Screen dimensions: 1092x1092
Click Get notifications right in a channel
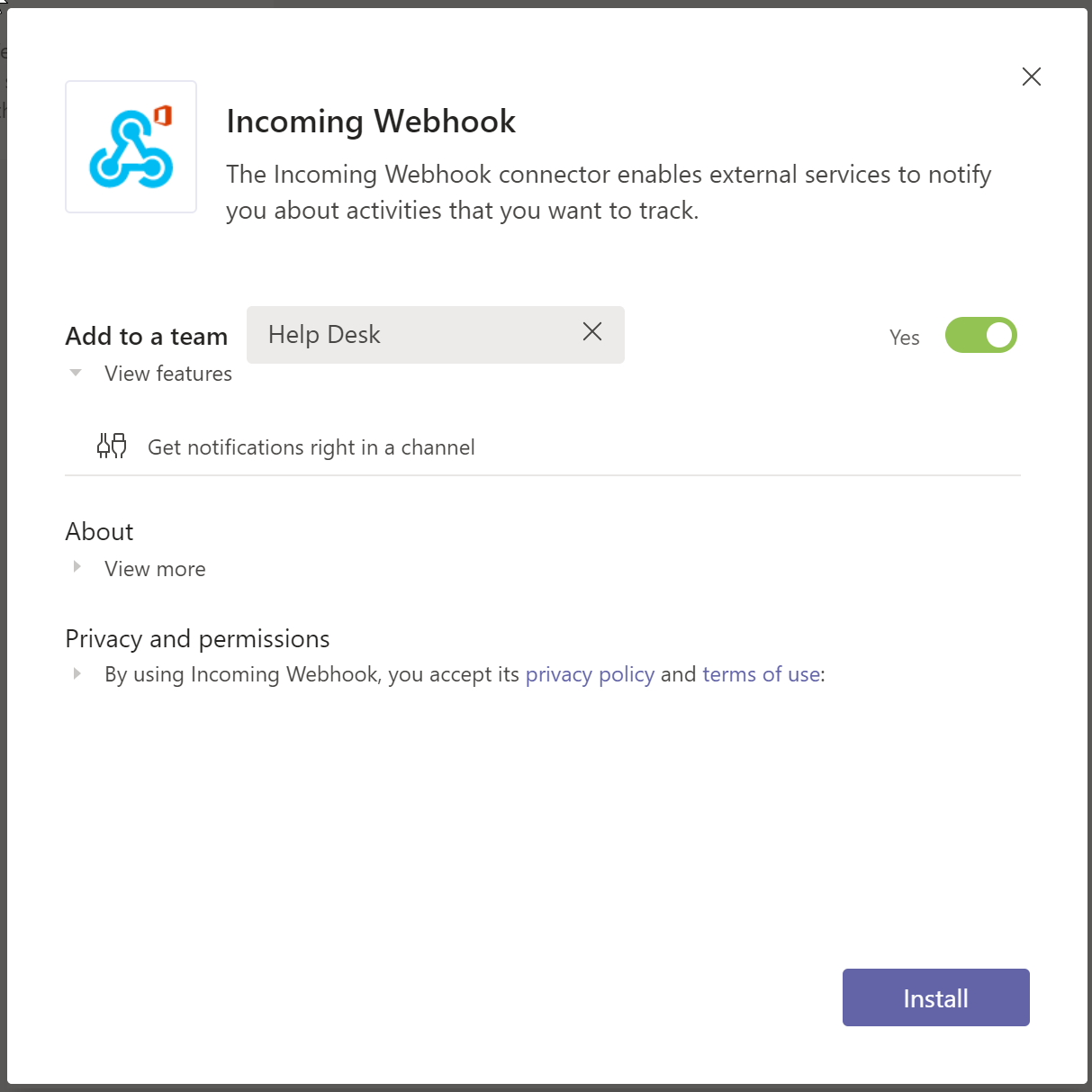[311, 447]
